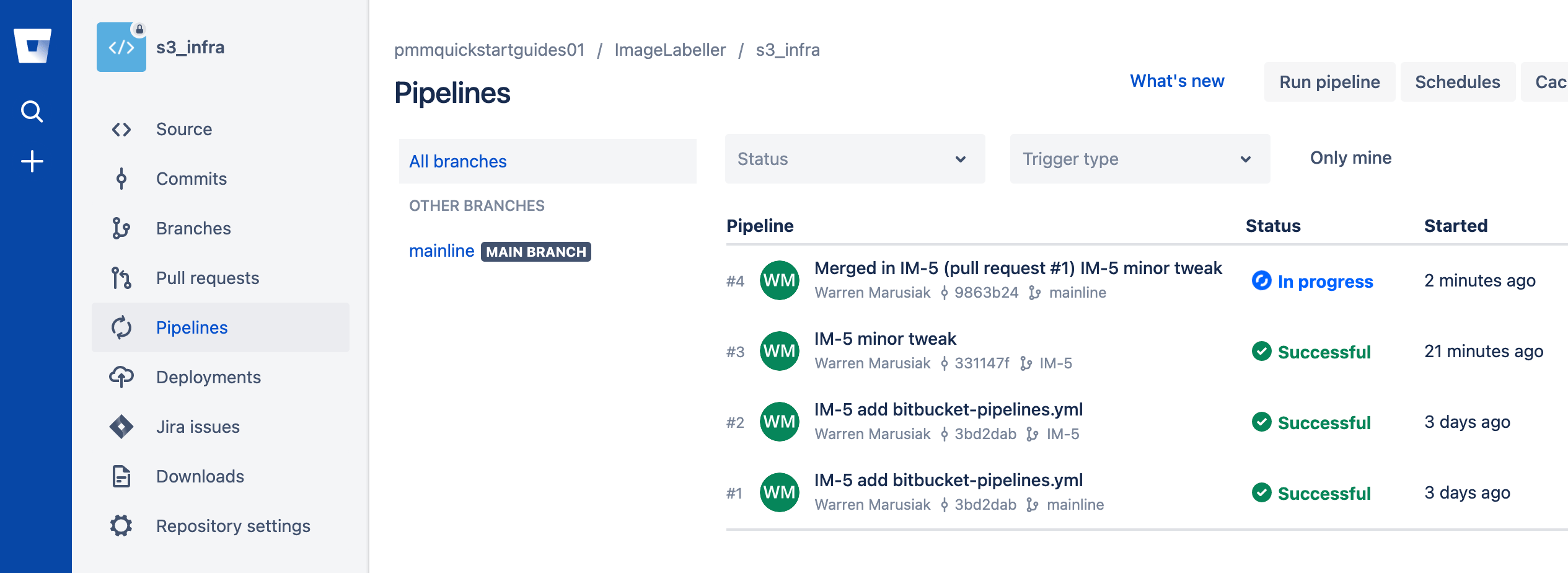Viewport: 1568px width, 573px height.
Task: Click the Schedules button
Action: coord(1457,82)
